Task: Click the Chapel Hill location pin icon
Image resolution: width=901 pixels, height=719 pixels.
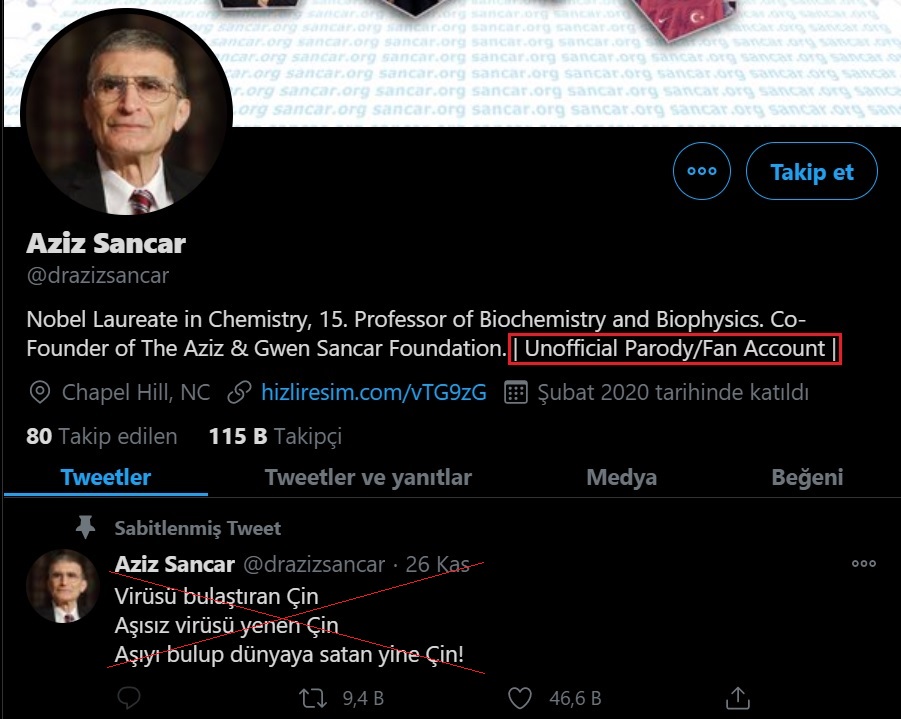Action: click(40, 392)
